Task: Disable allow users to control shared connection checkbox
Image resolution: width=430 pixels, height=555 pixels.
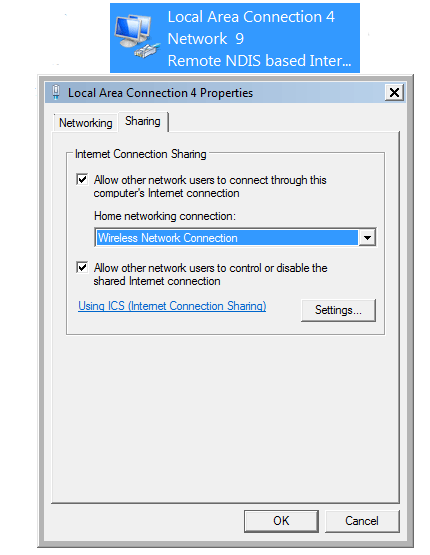Action: [x=82, y=267]
